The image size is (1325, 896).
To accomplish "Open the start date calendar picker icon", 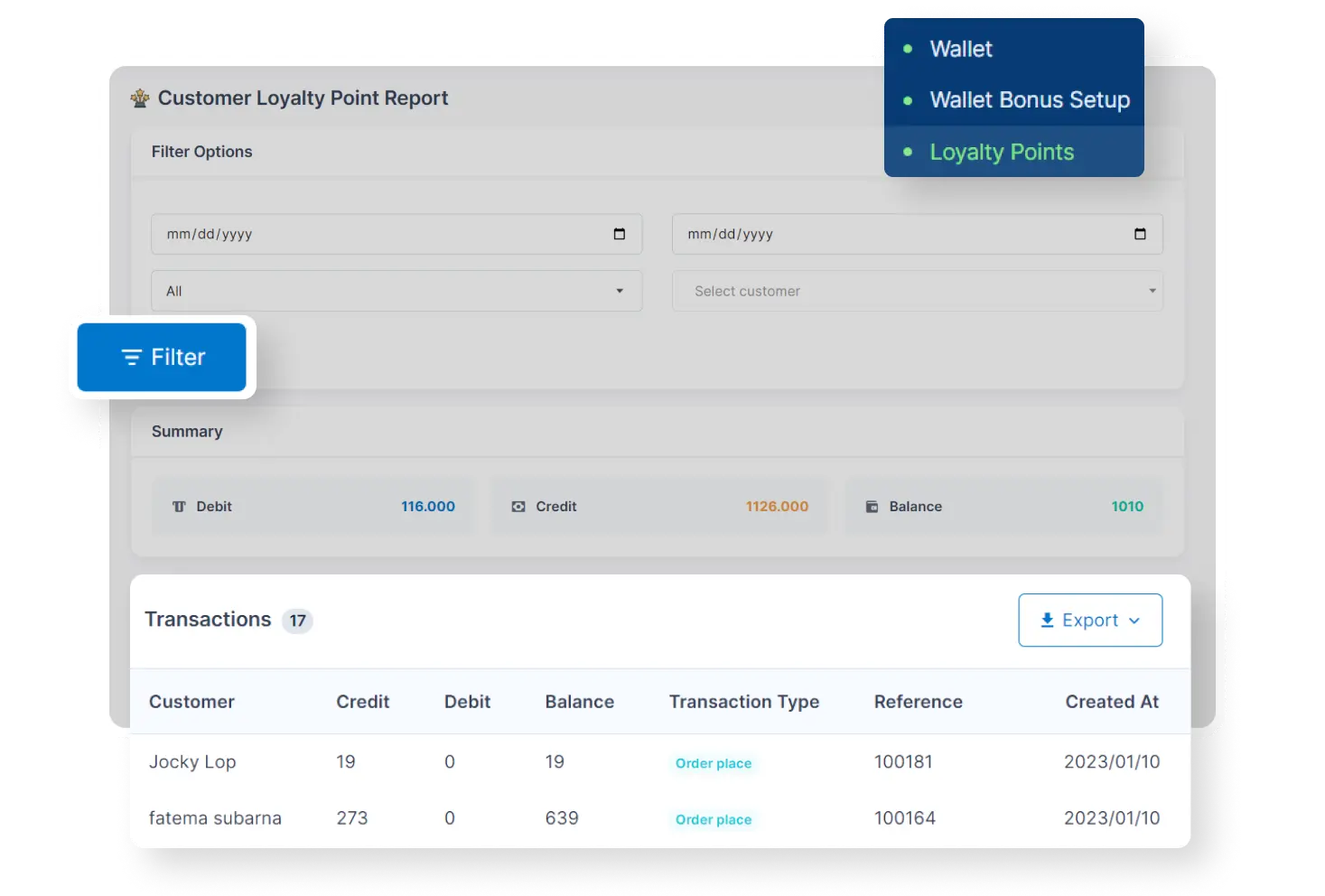I will tap(620, 233).
